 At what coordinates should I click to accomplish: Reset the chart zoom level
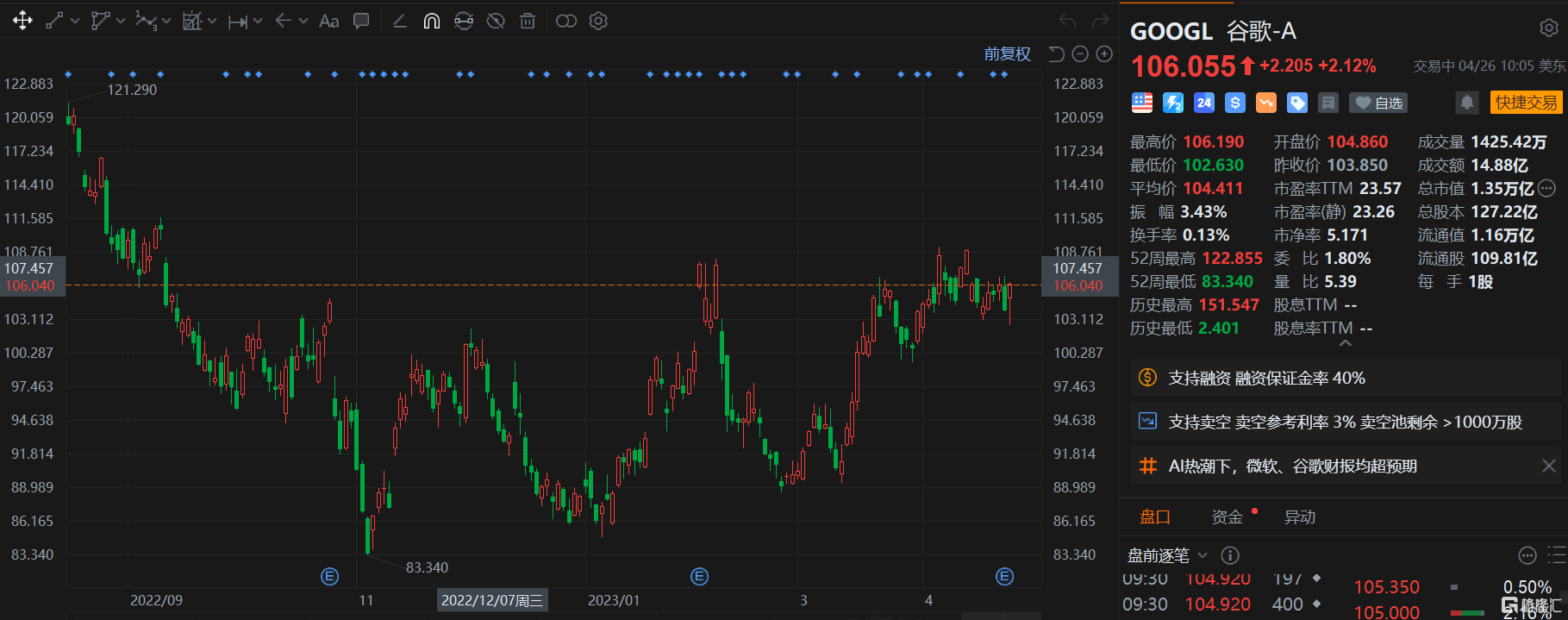point(1057,54)
